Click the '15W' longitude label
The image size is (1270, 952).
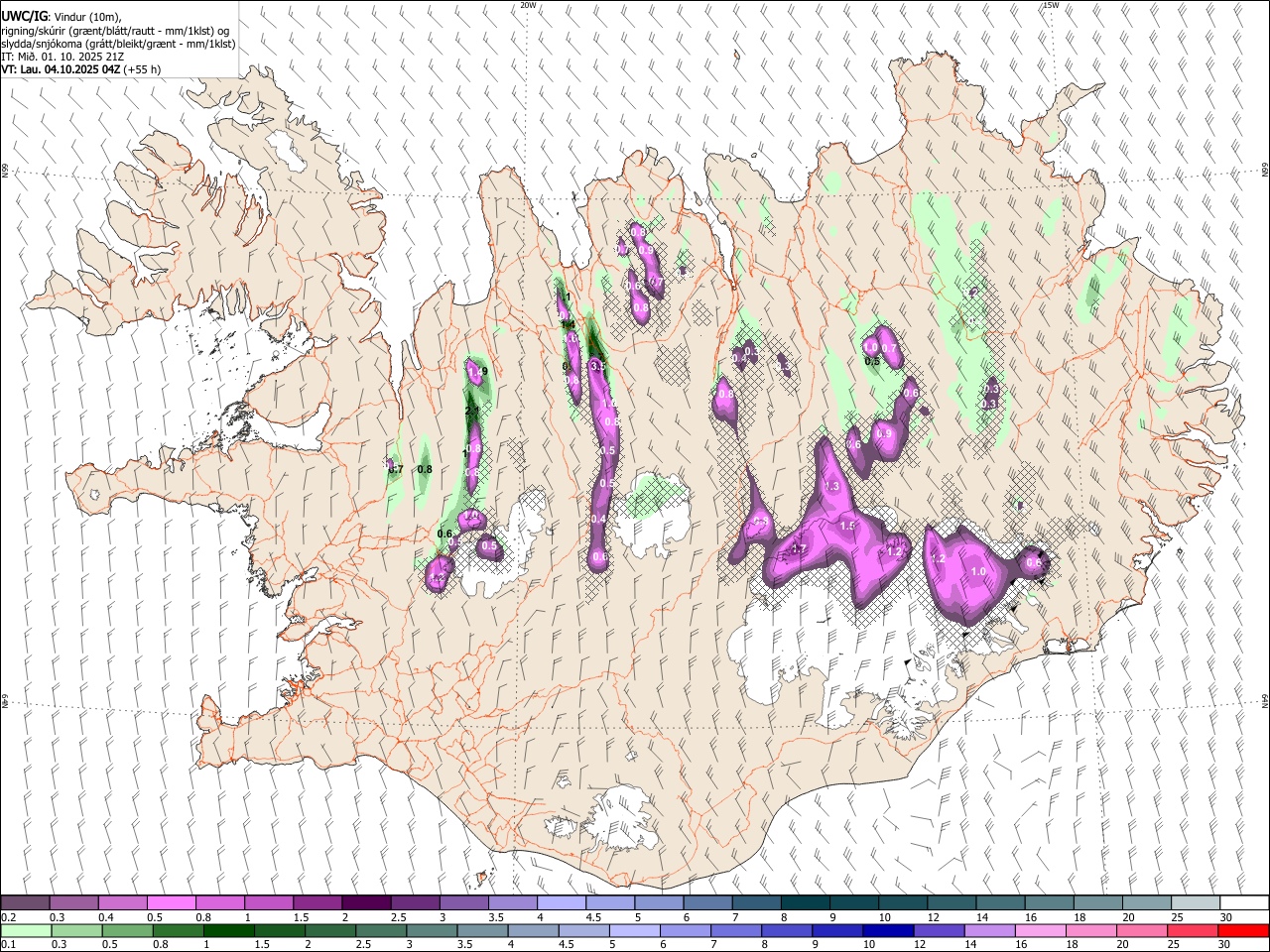1051,5
